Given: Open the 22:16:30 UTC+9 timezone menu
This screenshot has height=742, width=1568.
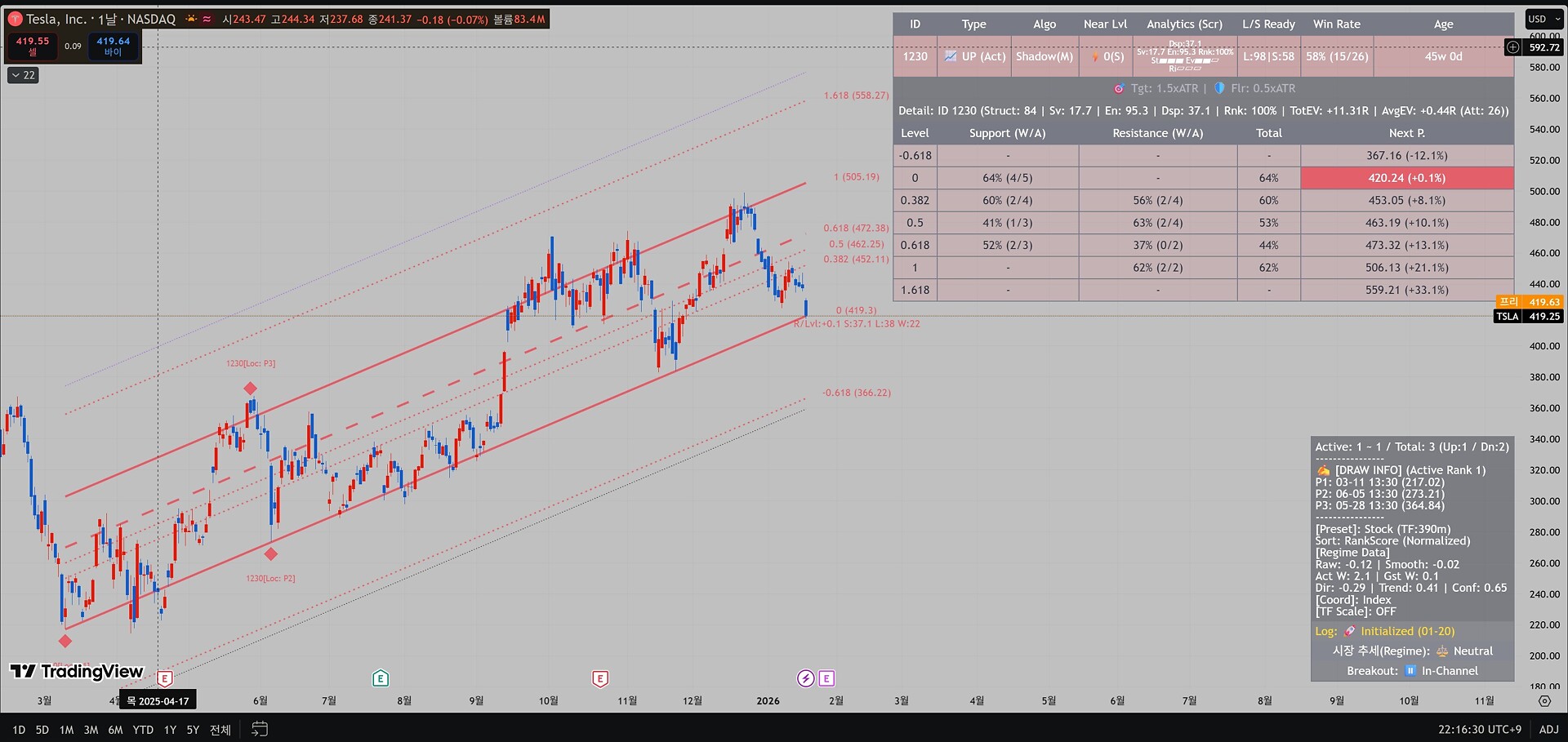Looking at the screenshot, I should click(1479, 729).
